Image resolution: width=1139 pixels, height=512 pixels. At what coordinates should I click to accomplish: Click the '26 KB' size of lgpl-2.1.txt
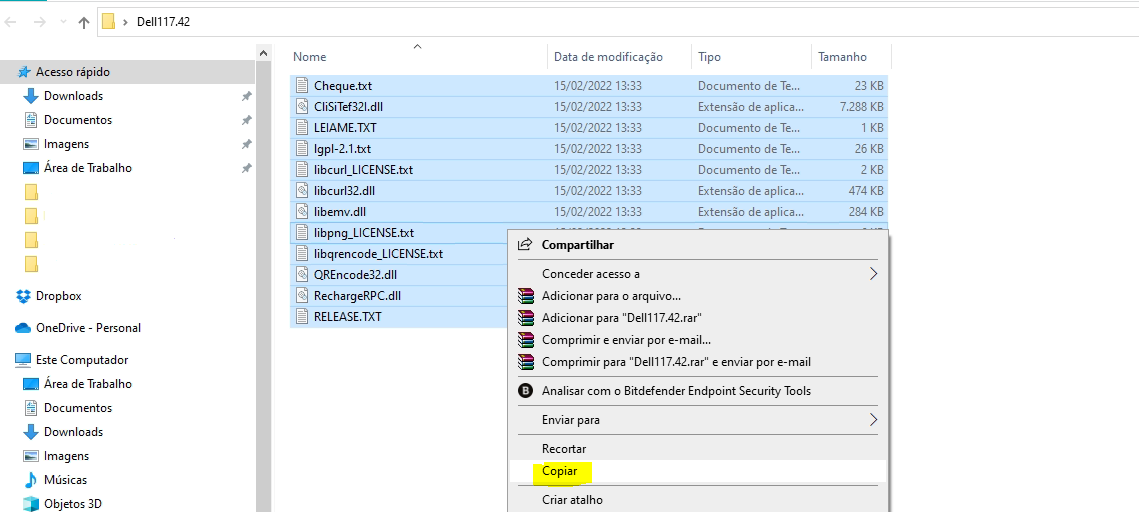click(870, 149)
